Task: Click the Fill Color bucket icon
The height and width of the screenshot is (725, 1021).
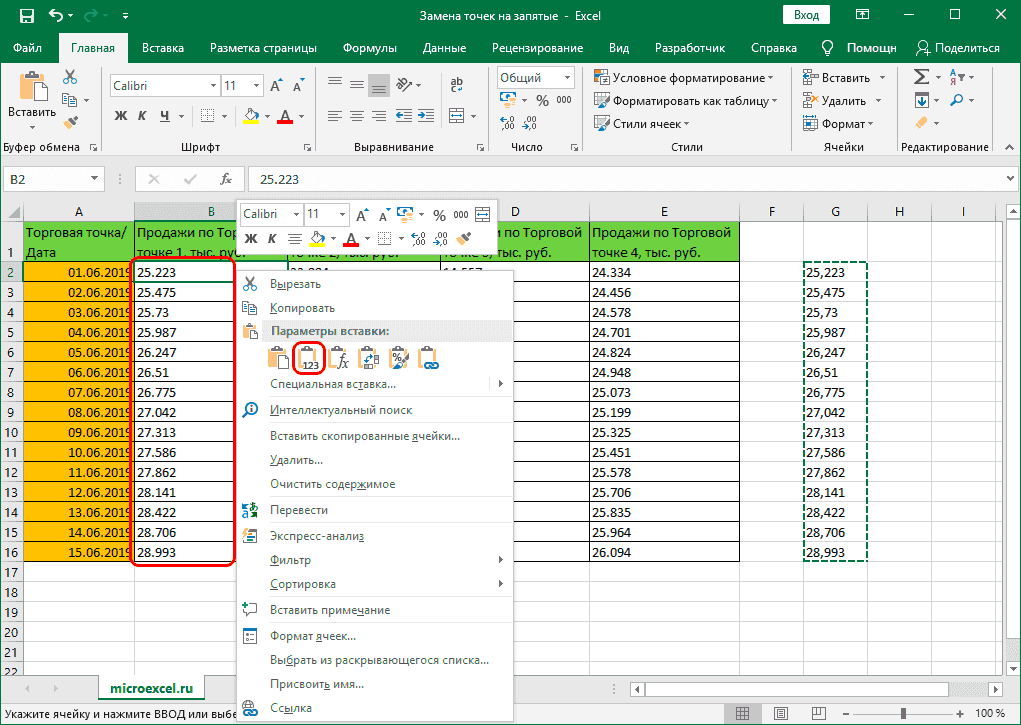Action: [251, 116]
